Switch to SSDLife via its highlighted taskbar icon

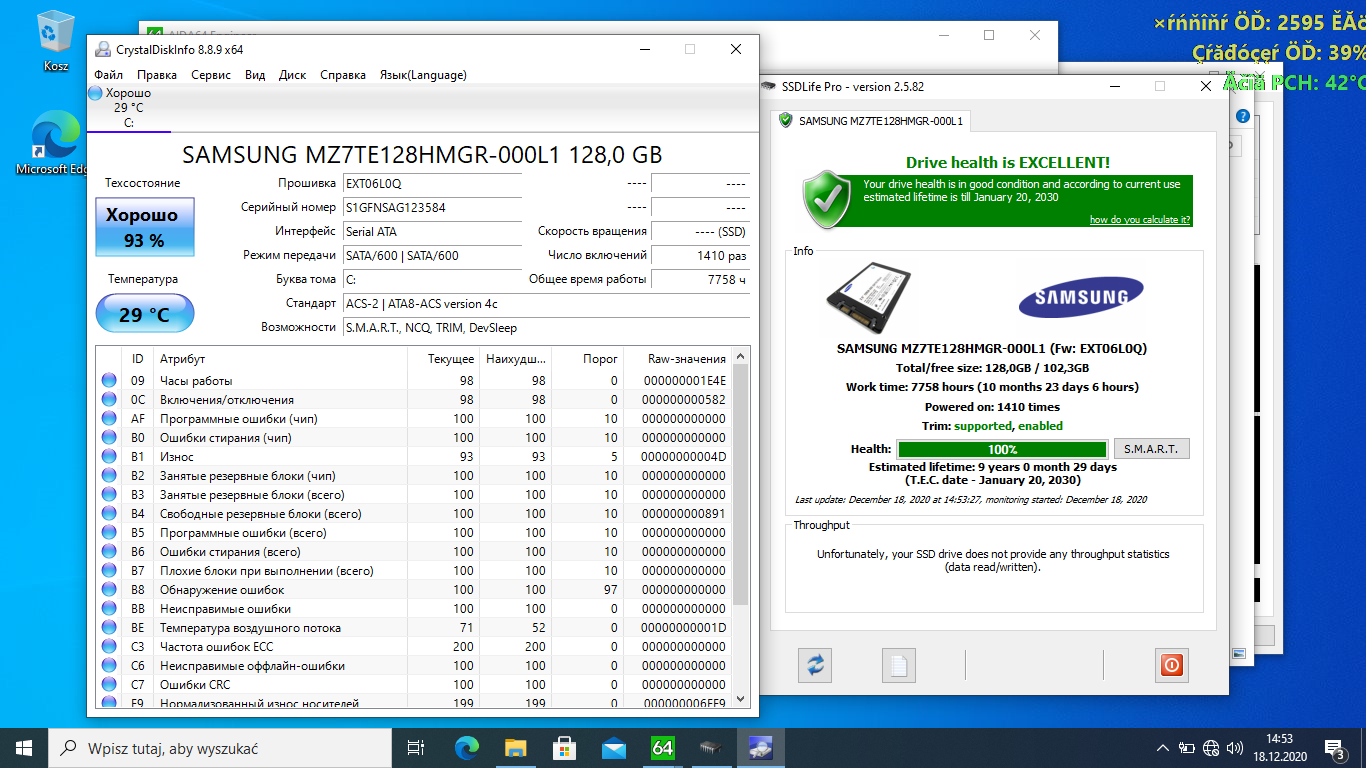click(760, 748)
